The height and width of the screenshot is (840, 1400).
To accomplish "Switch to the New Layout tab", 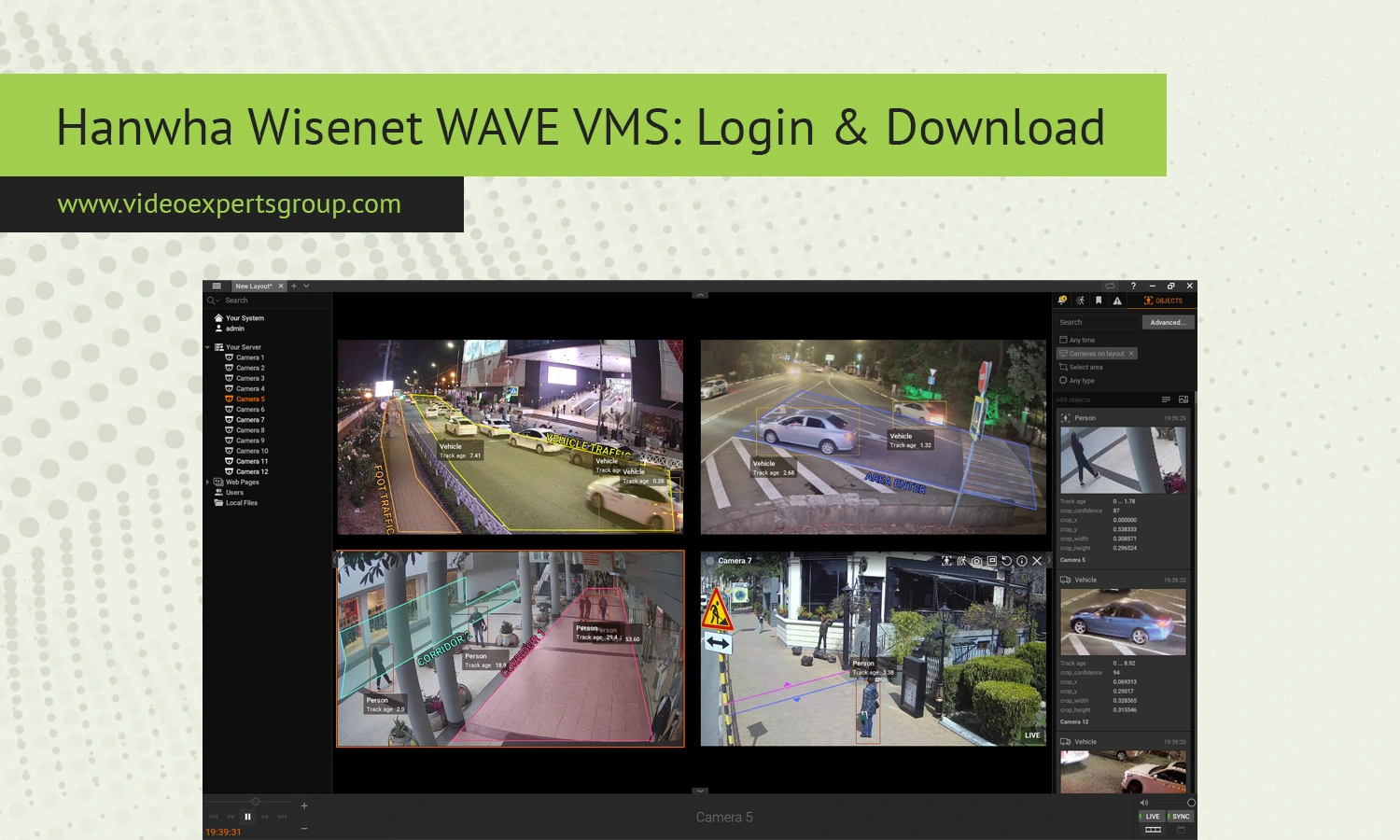I will tap(254, 287).
